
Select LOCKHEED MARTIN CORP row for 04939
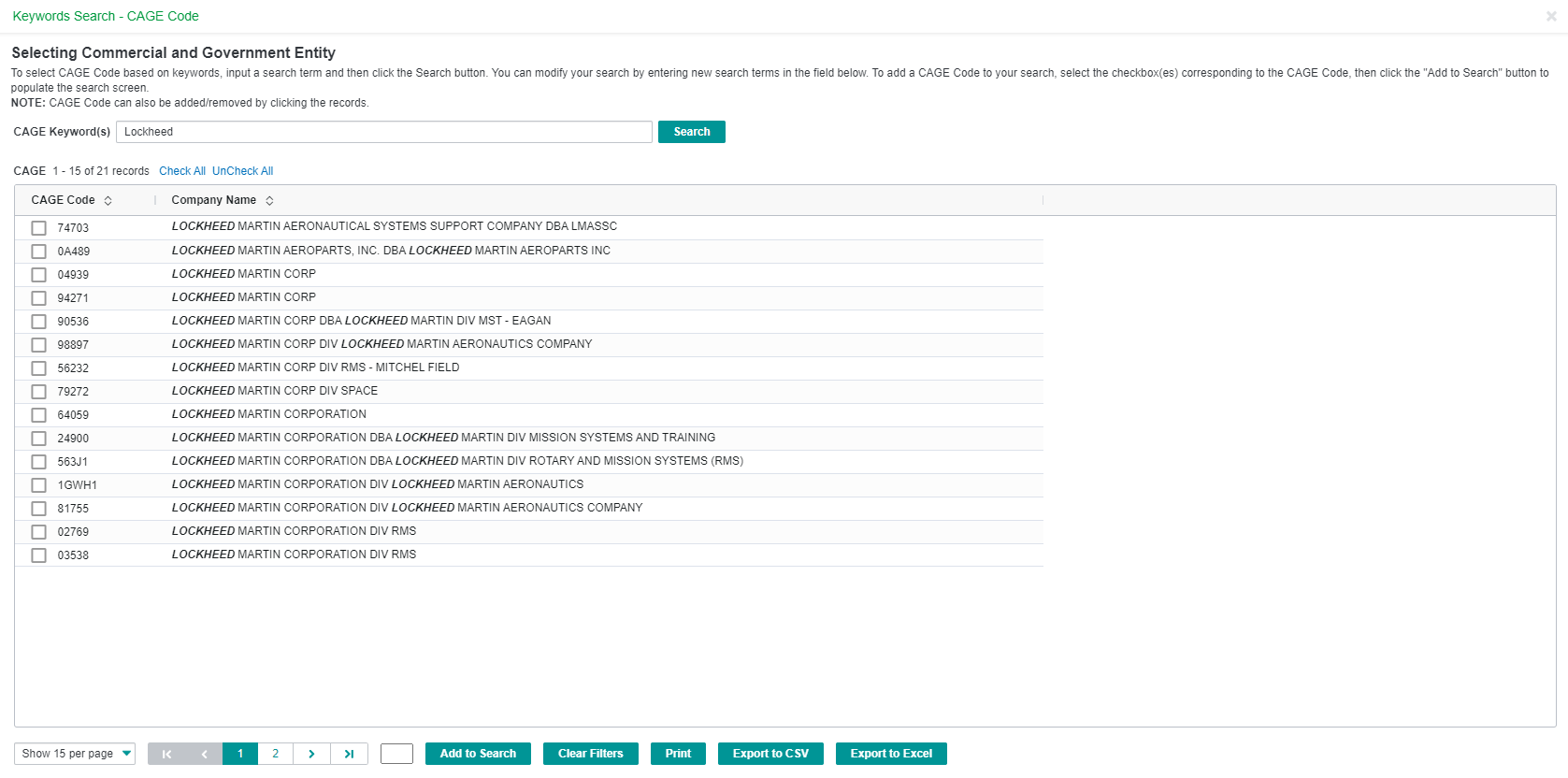tap(529, 275)
